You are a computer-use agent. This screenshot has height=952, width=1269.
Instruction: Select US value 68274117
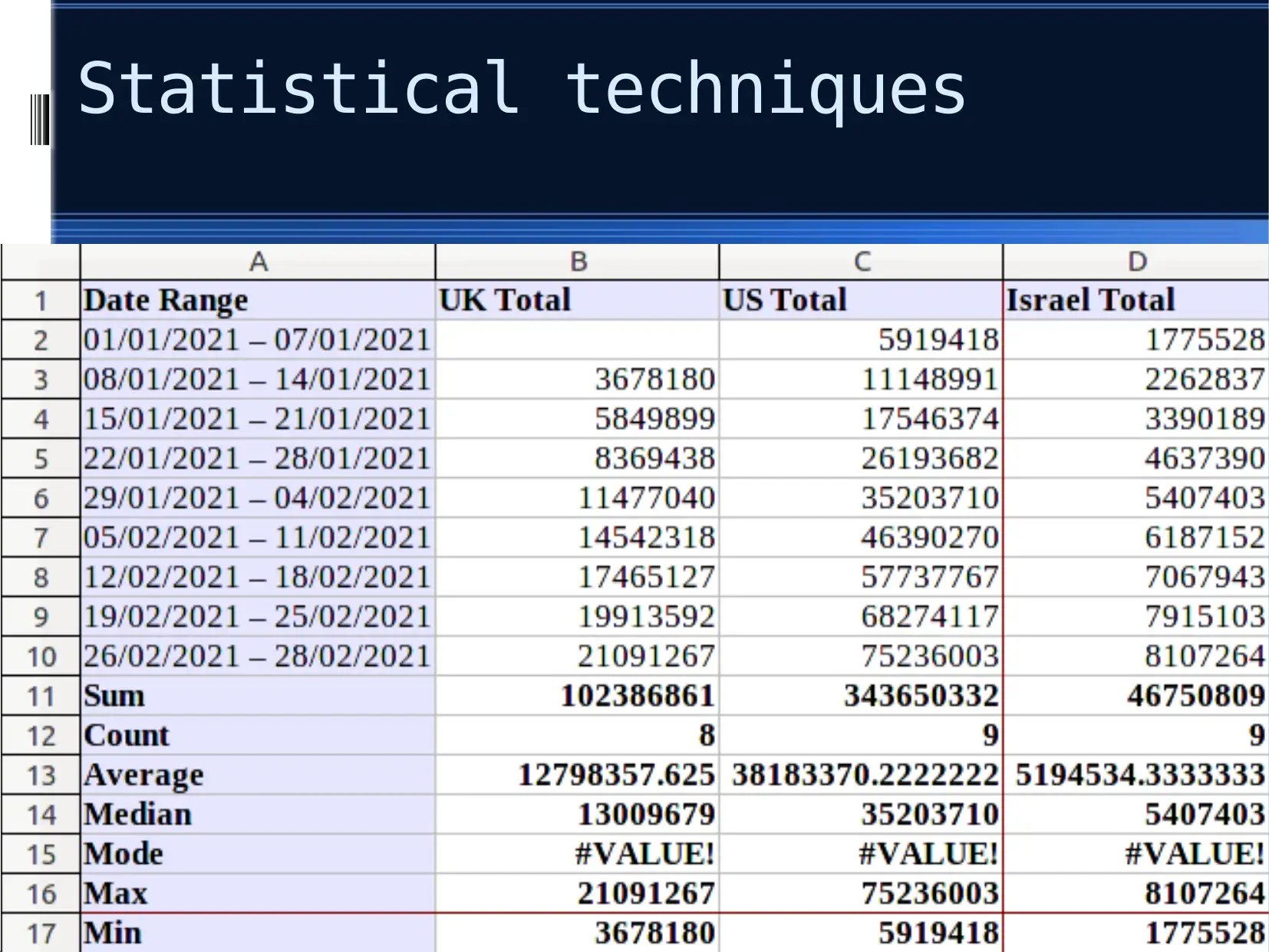pyautogui.click(x=861, y=617)
